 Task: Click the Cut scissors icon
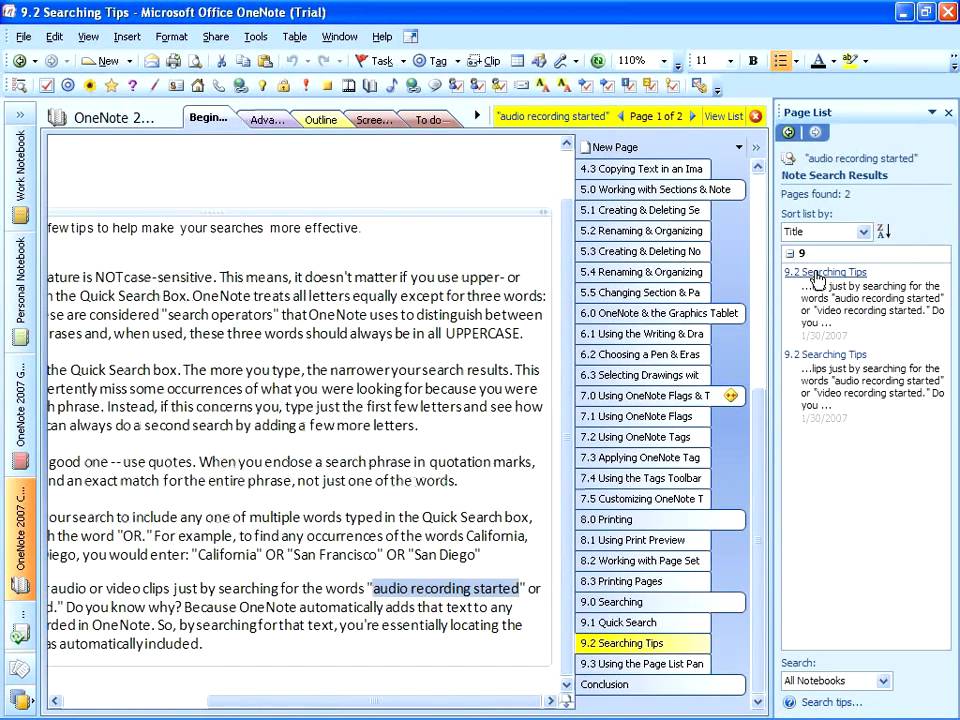pos(222,61)
